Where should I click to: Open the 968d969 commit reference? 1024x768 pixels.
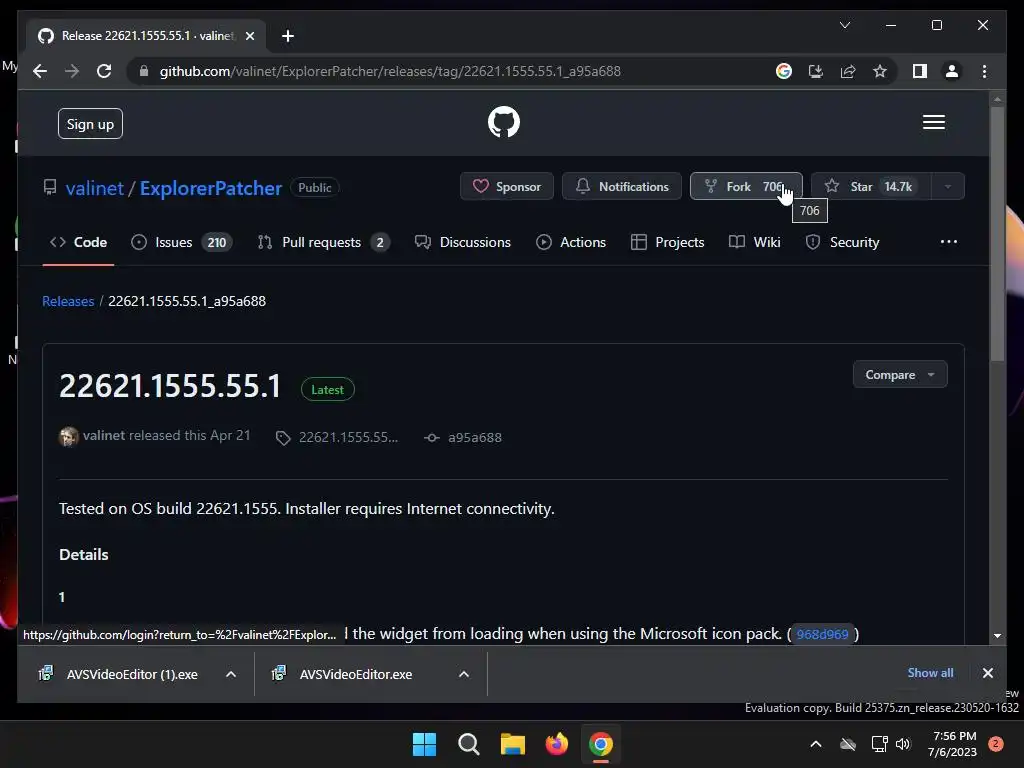point(822,634)
